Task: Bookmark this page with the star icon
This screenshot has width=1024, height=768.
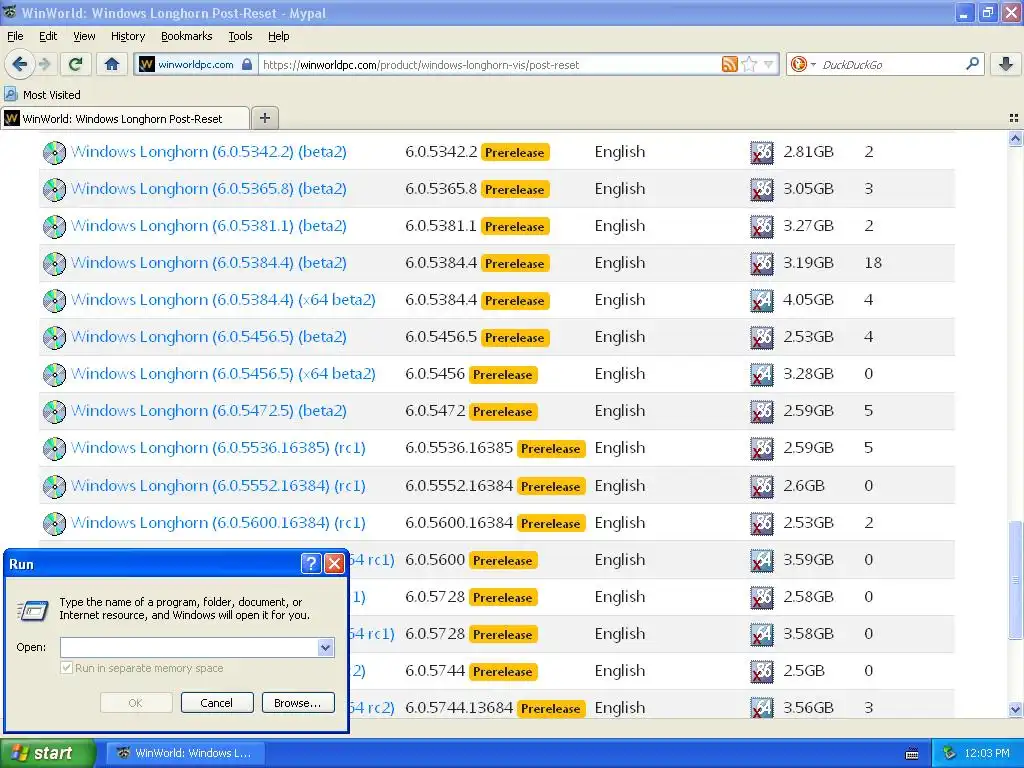Action: [x=749, y=64]
